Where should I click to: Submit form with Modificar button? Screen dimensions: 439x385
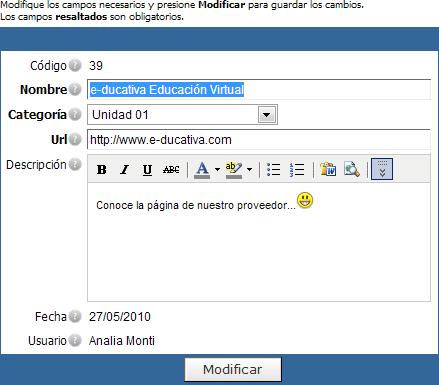click(233, 369)
